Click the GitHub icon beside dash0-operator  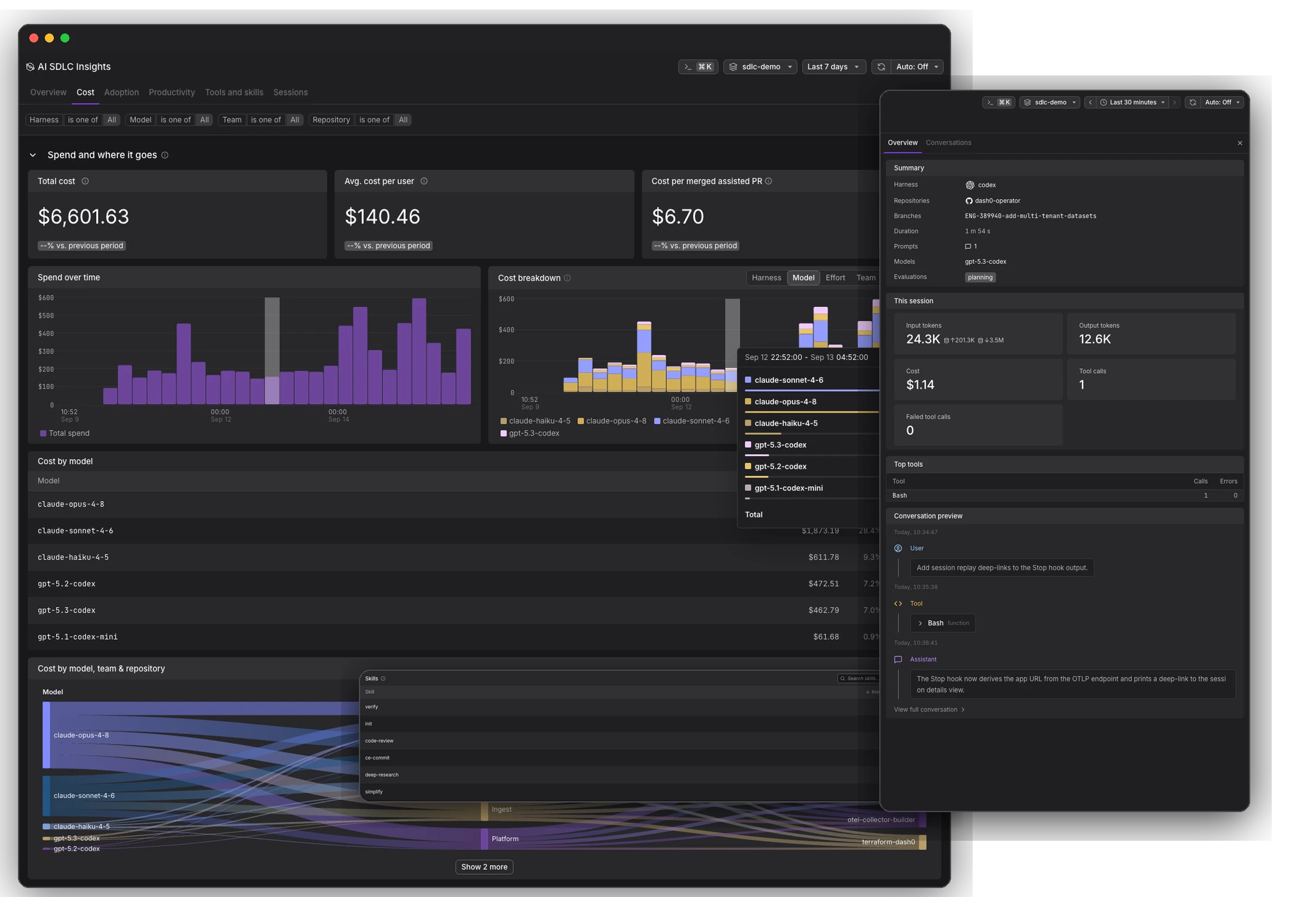coord(969,201)
